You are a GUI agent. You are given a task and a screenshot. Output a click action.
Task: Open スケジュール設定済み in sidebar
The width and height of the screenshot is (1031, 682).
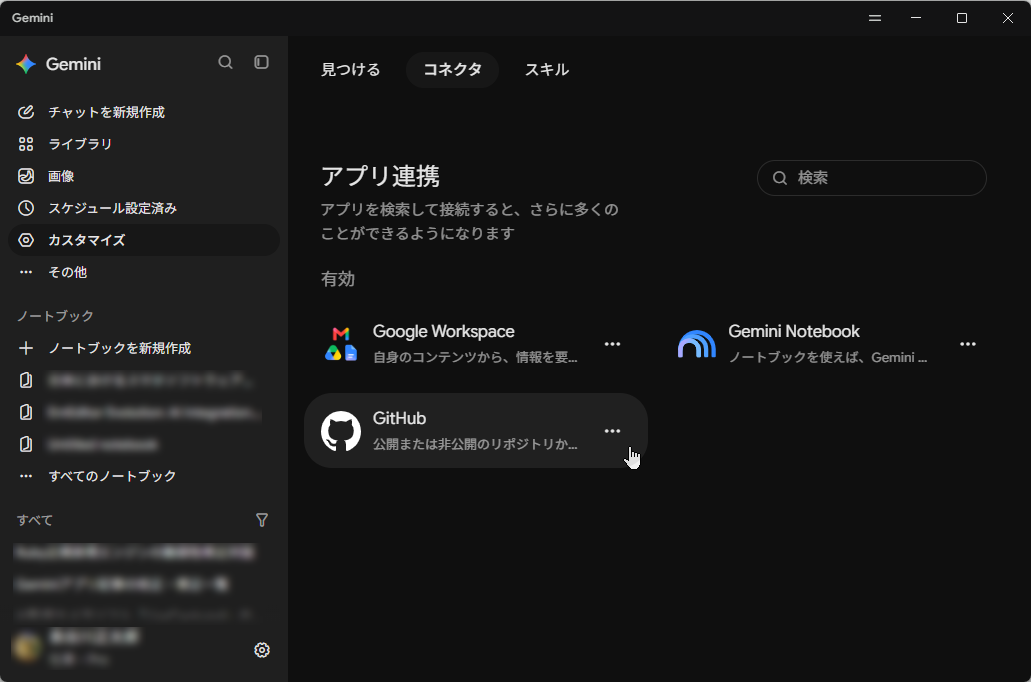tap(144, 208)
